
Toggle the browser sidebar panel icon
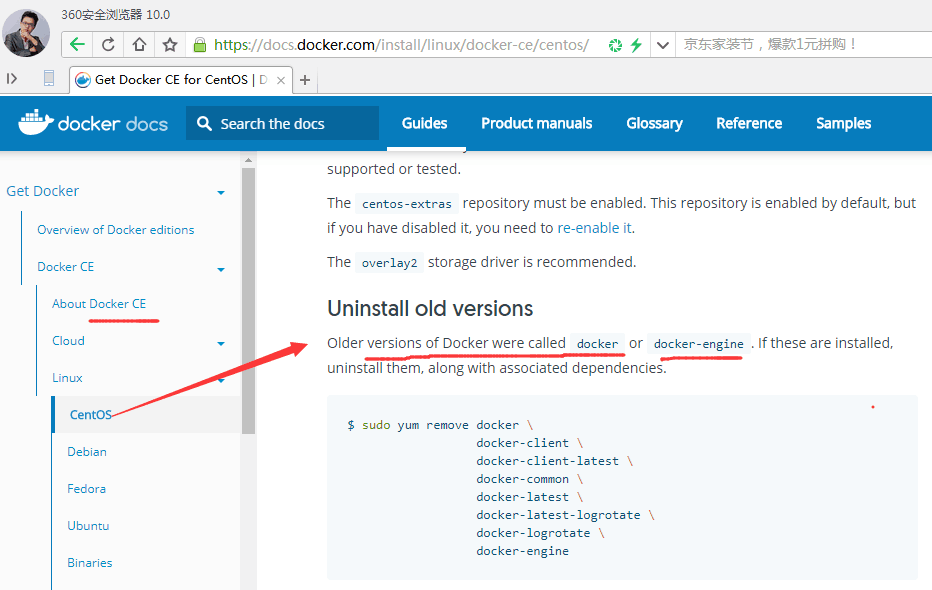pos(12,78)
